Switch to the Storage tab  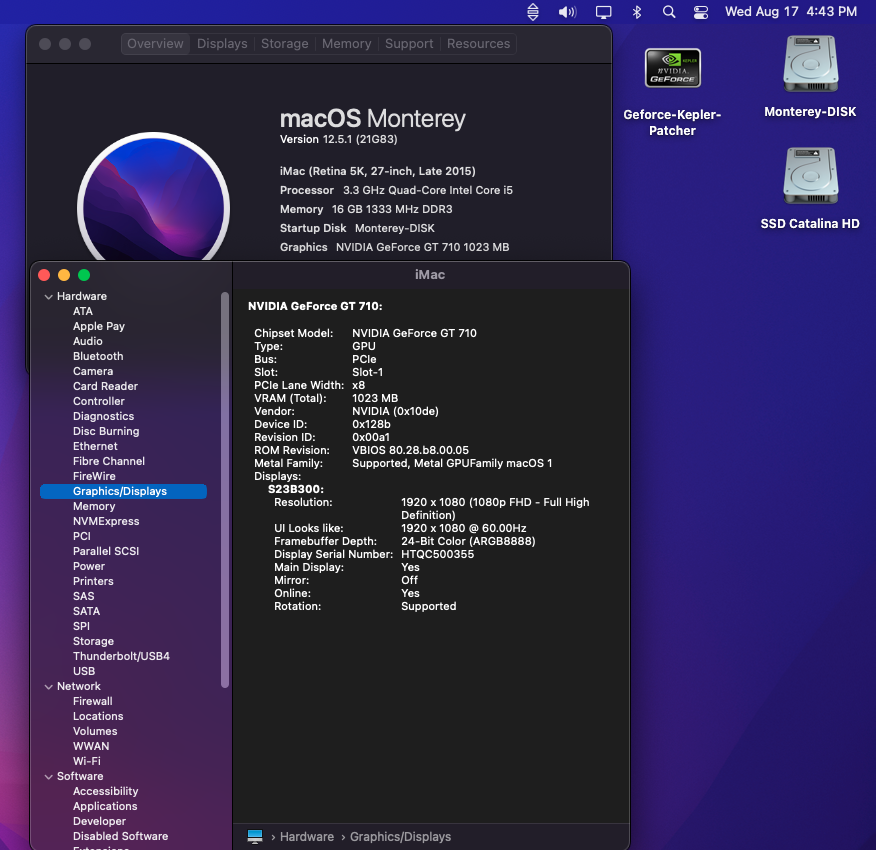(285, 44)
